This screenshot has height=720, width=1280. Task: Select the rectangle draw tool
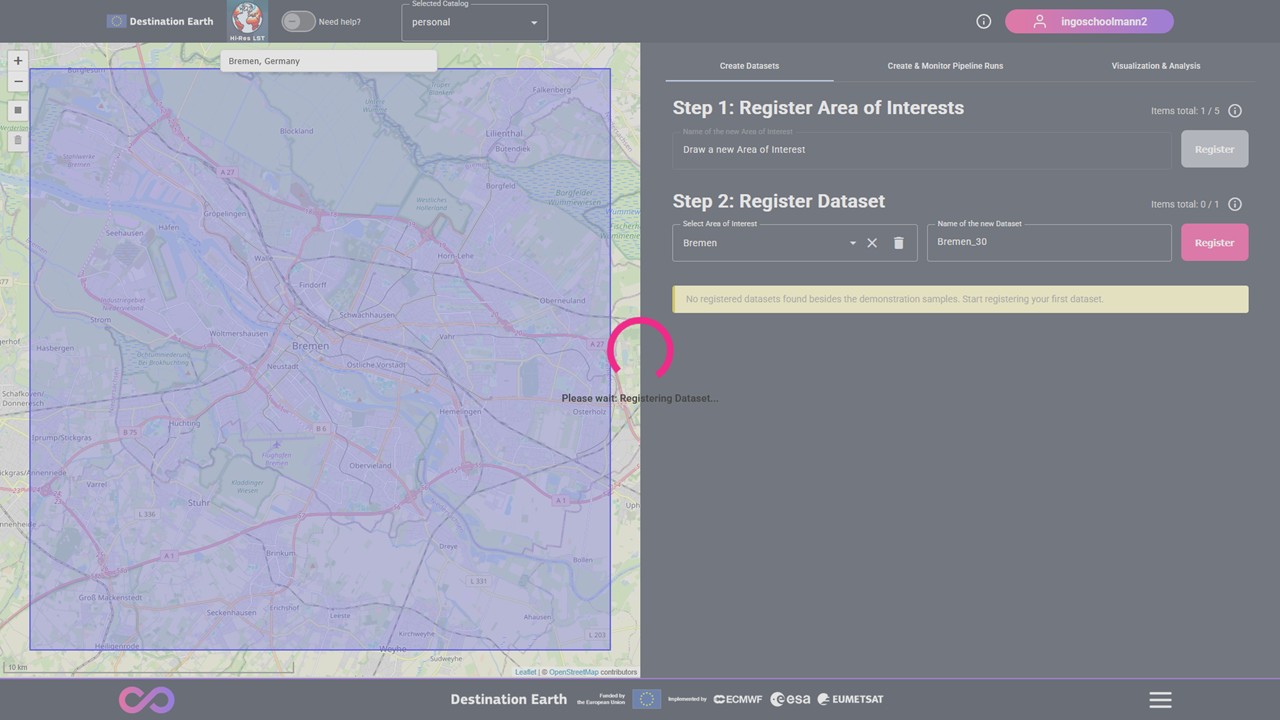pyautogui.click(x=17, y=110)
